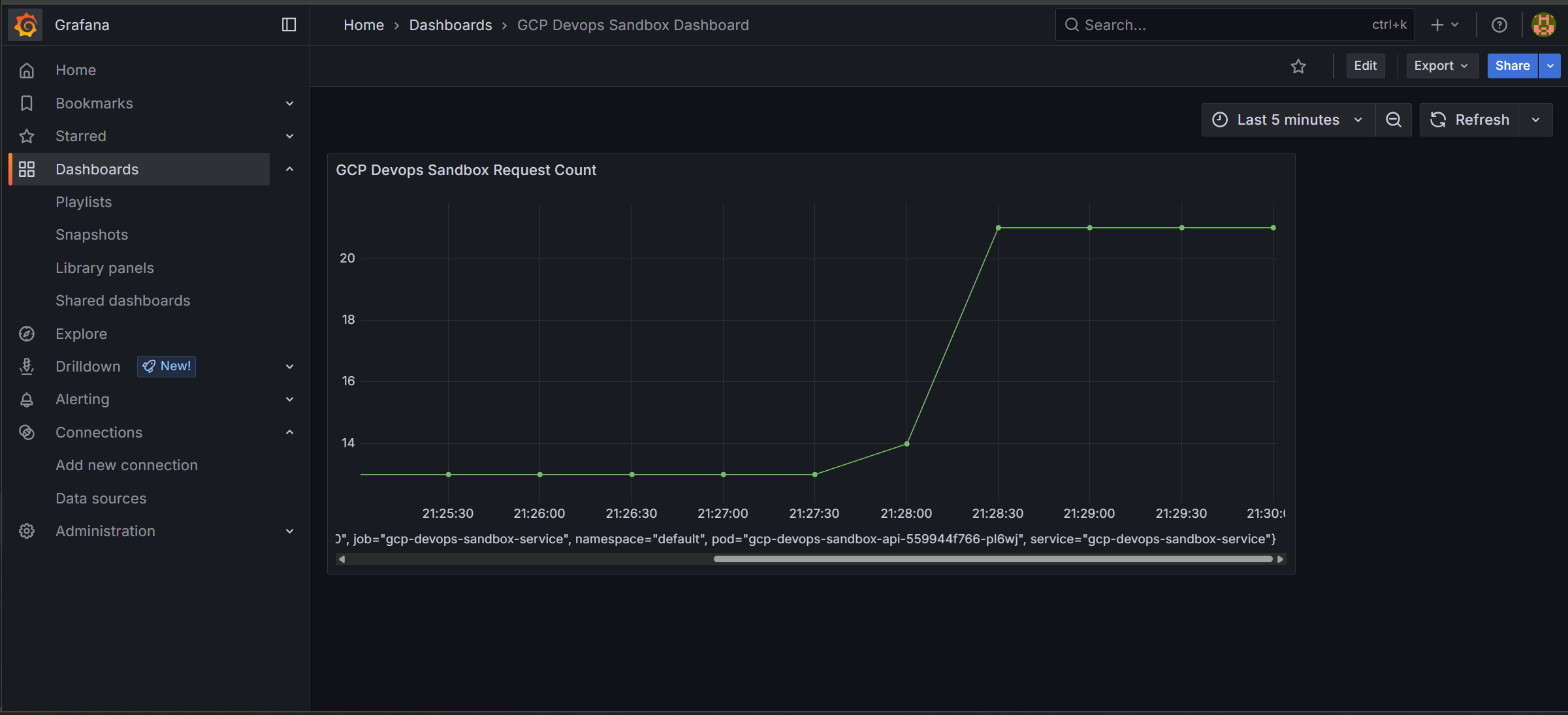Collapse the Dashboards section chevron
Screen dimensions: 1568x715
[290, 169]
